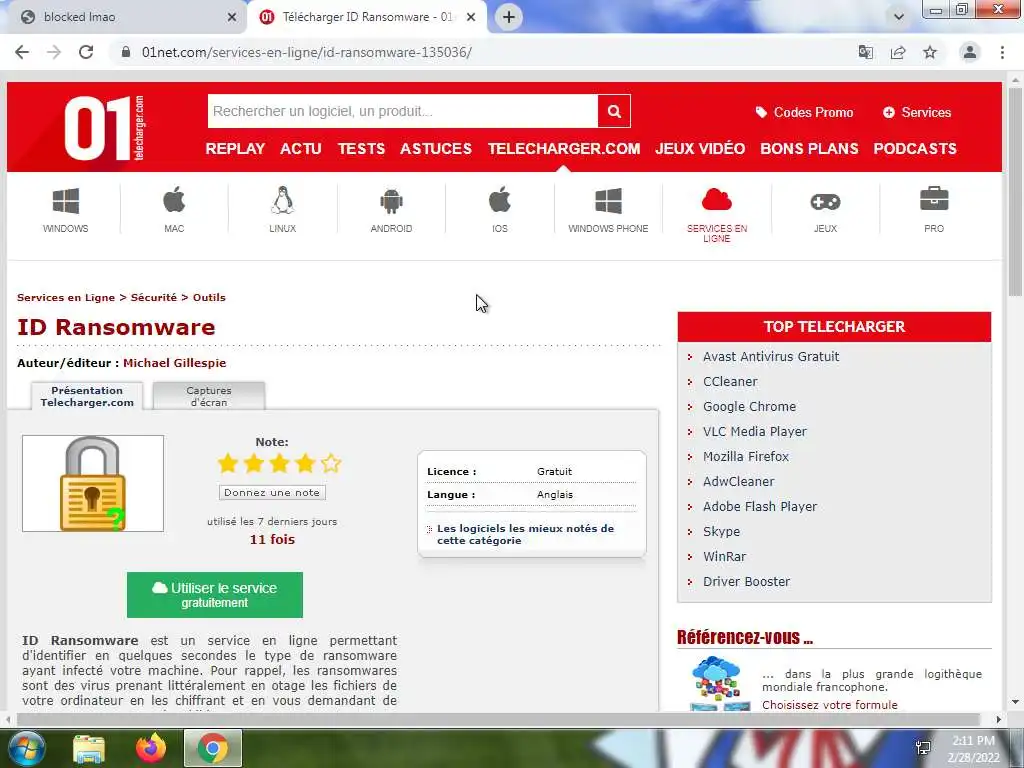Open the ACTU menu item
Viewport: 1024px width, 768px height.
301,149
